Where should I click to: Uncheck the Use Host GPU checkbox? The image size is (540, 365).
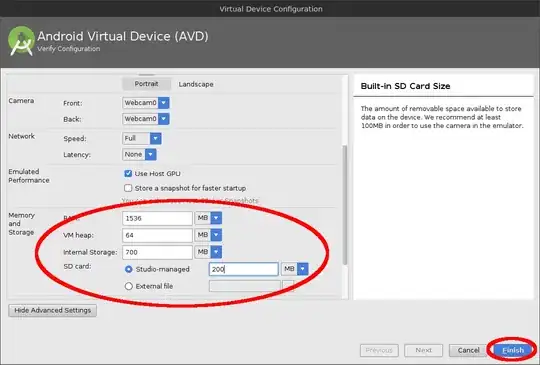tap(128, 174)
